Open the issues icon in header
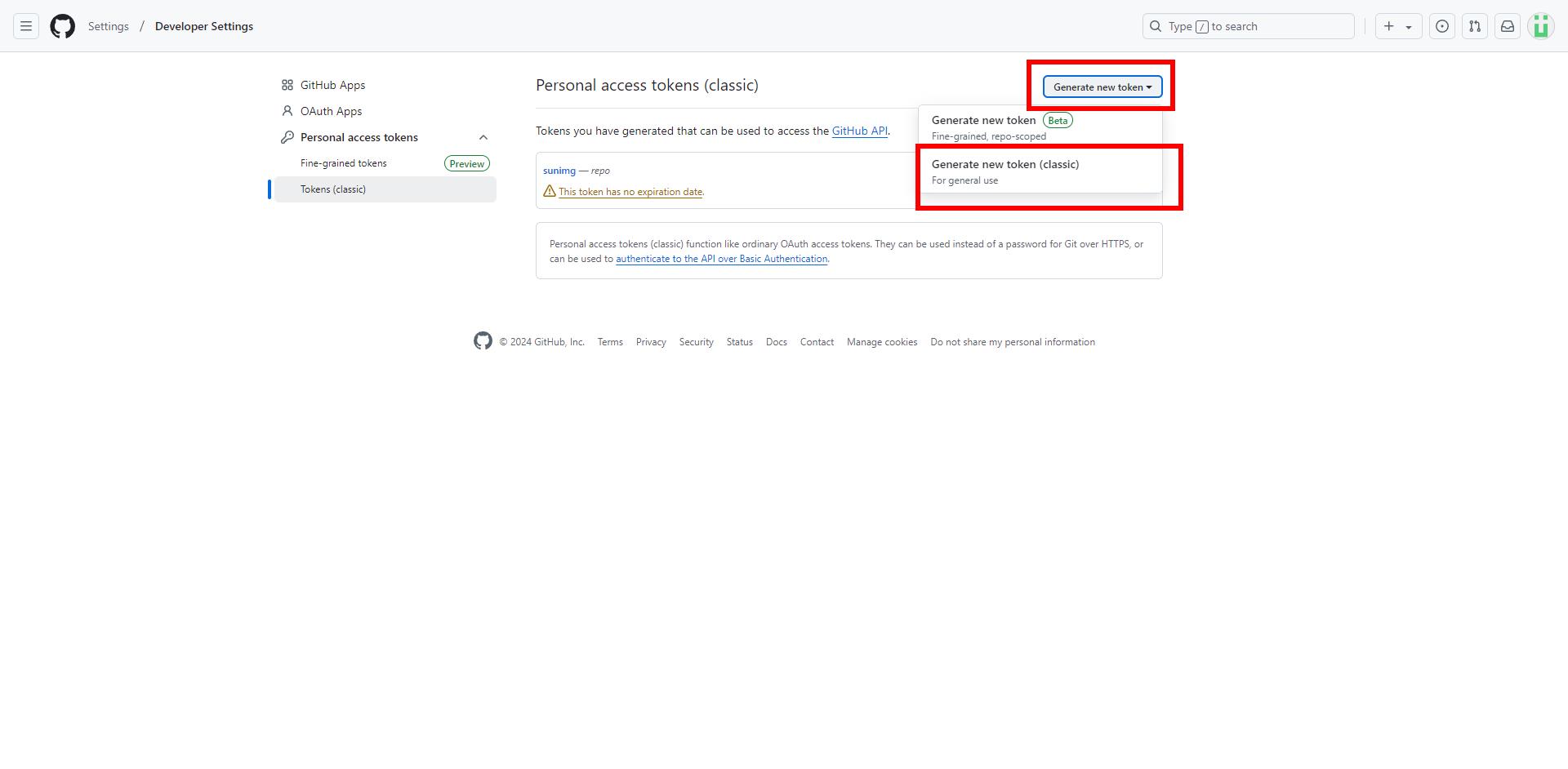Screen dimensions: 1568x769 pos(1442,26)
